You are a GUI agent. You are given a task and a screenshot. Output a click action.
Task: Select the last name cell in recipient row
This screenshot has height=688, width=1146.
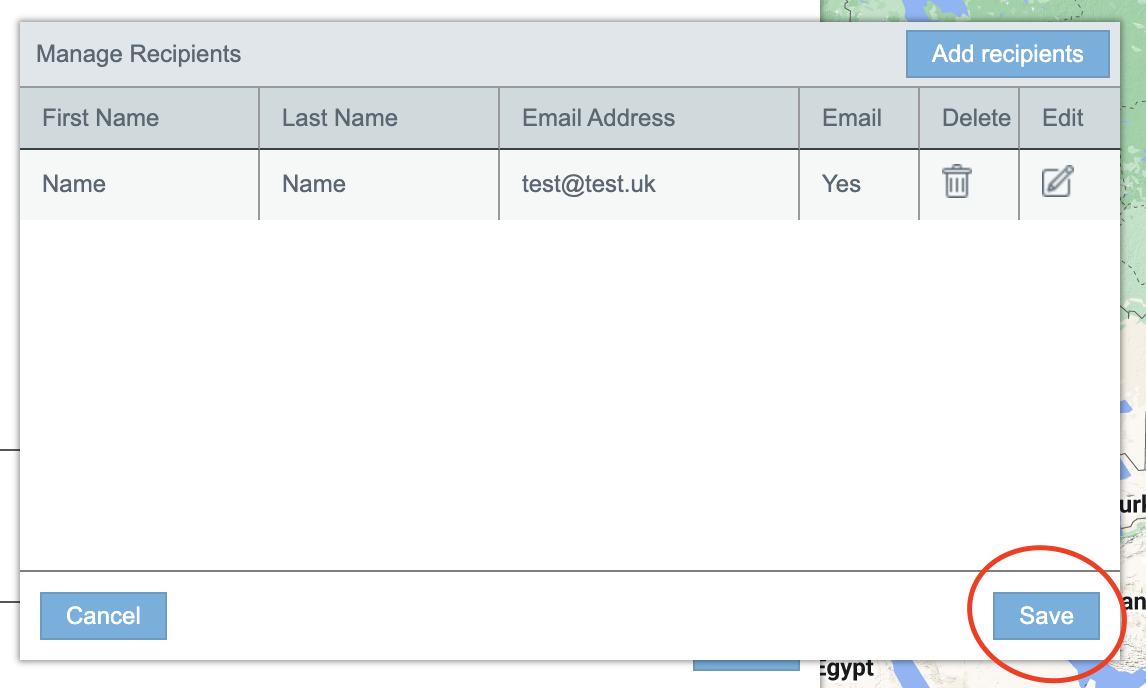pyautogui.click(x=314, y=184)
